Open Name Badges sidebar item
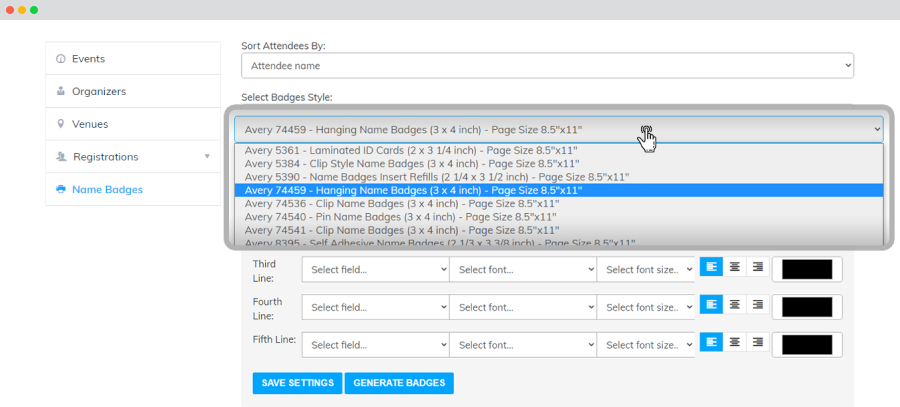This screenshot has width=900, height=407. click(133, 189)
